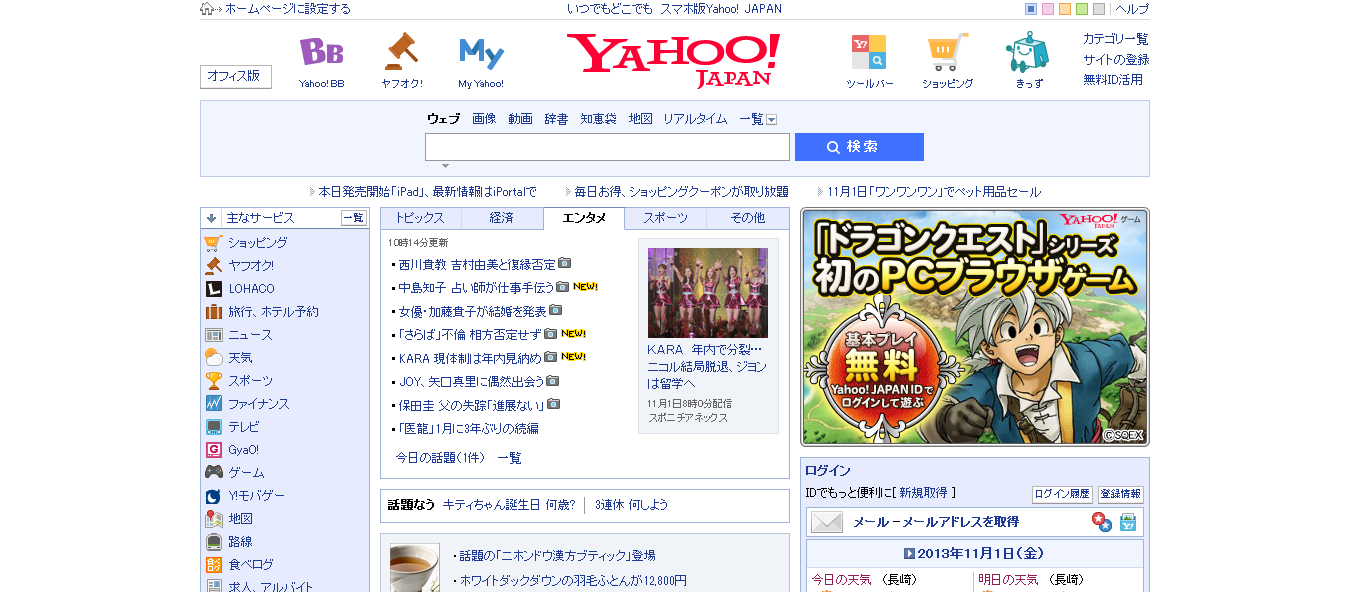Click the Yahoo! JAPAN logo
The image size is (1349, 592).
pyautogui.click(x=673, y=59)
